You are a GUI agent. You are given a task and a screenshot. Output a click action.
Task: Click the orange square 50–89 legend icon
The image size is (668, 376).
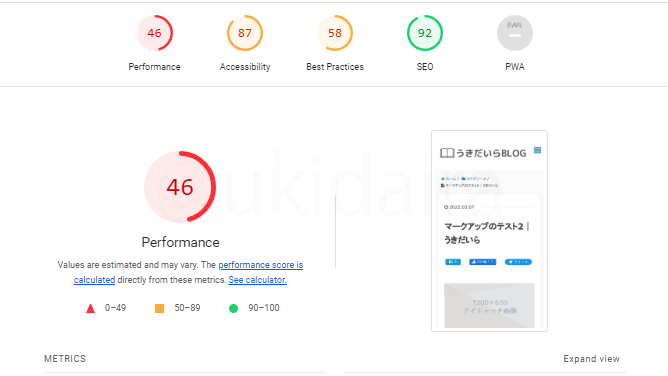point(159,308)
